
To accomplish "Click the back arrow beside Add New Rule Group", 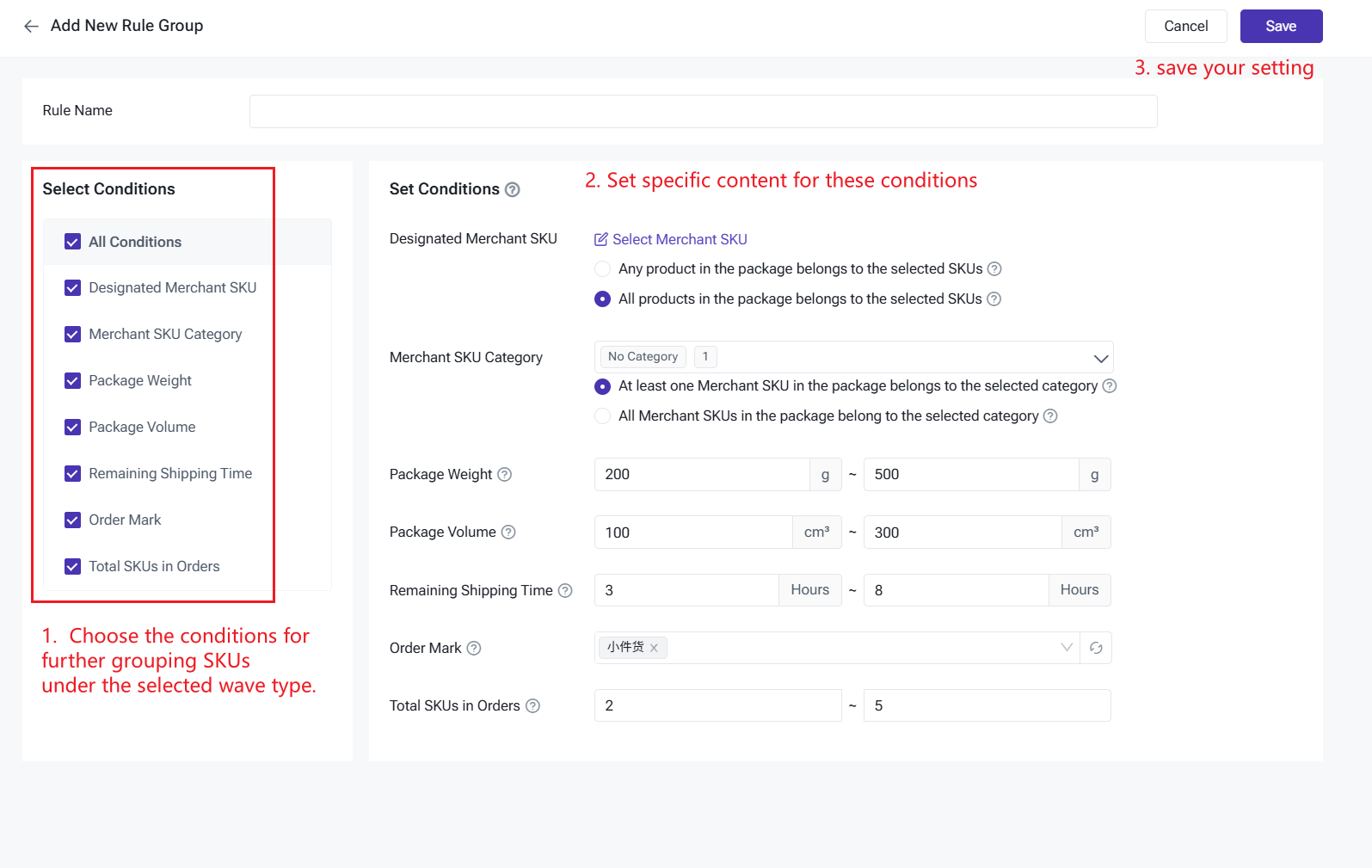I will coord(32,27).
